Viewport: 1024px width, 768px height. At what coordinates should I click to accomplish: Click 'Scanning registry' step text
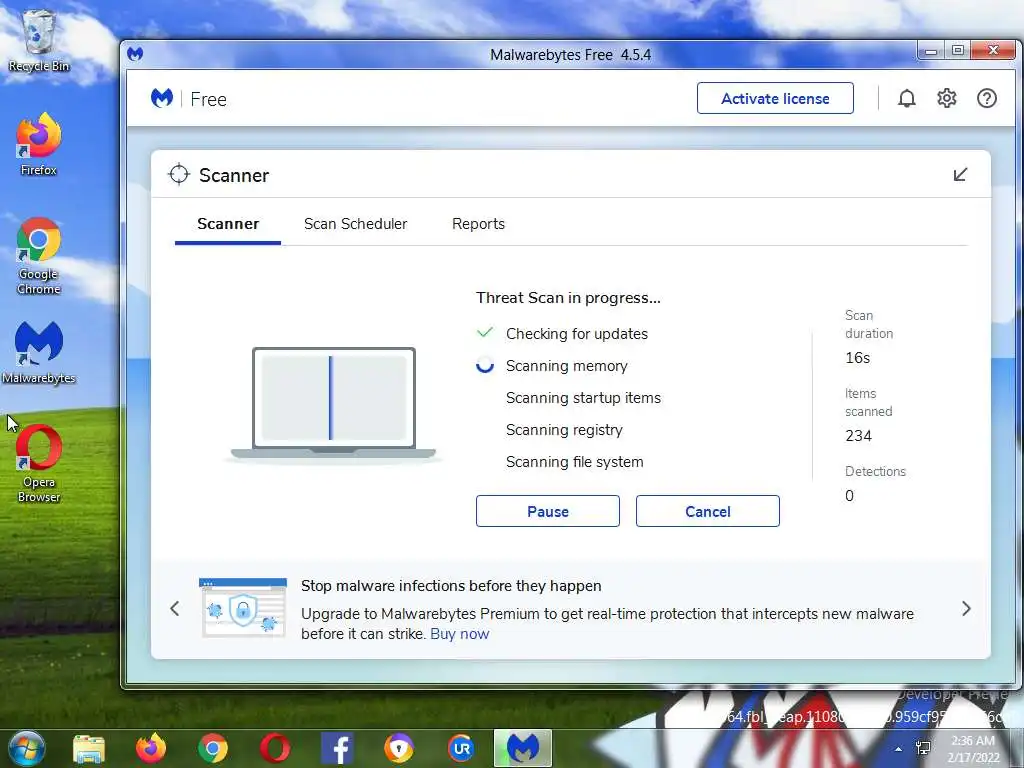(x=564, y=430)
